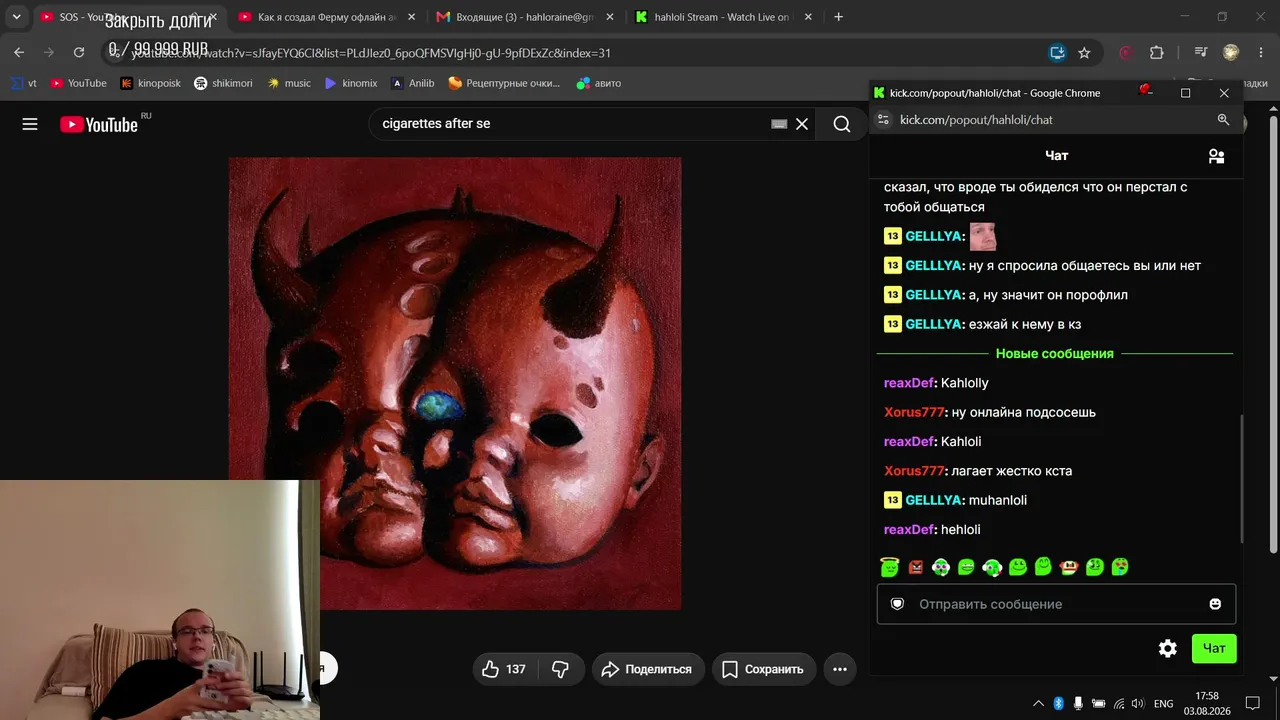Send the message with the green Чат button
Viewport: 1280px width, 720px height.
tap(1214, 649)
